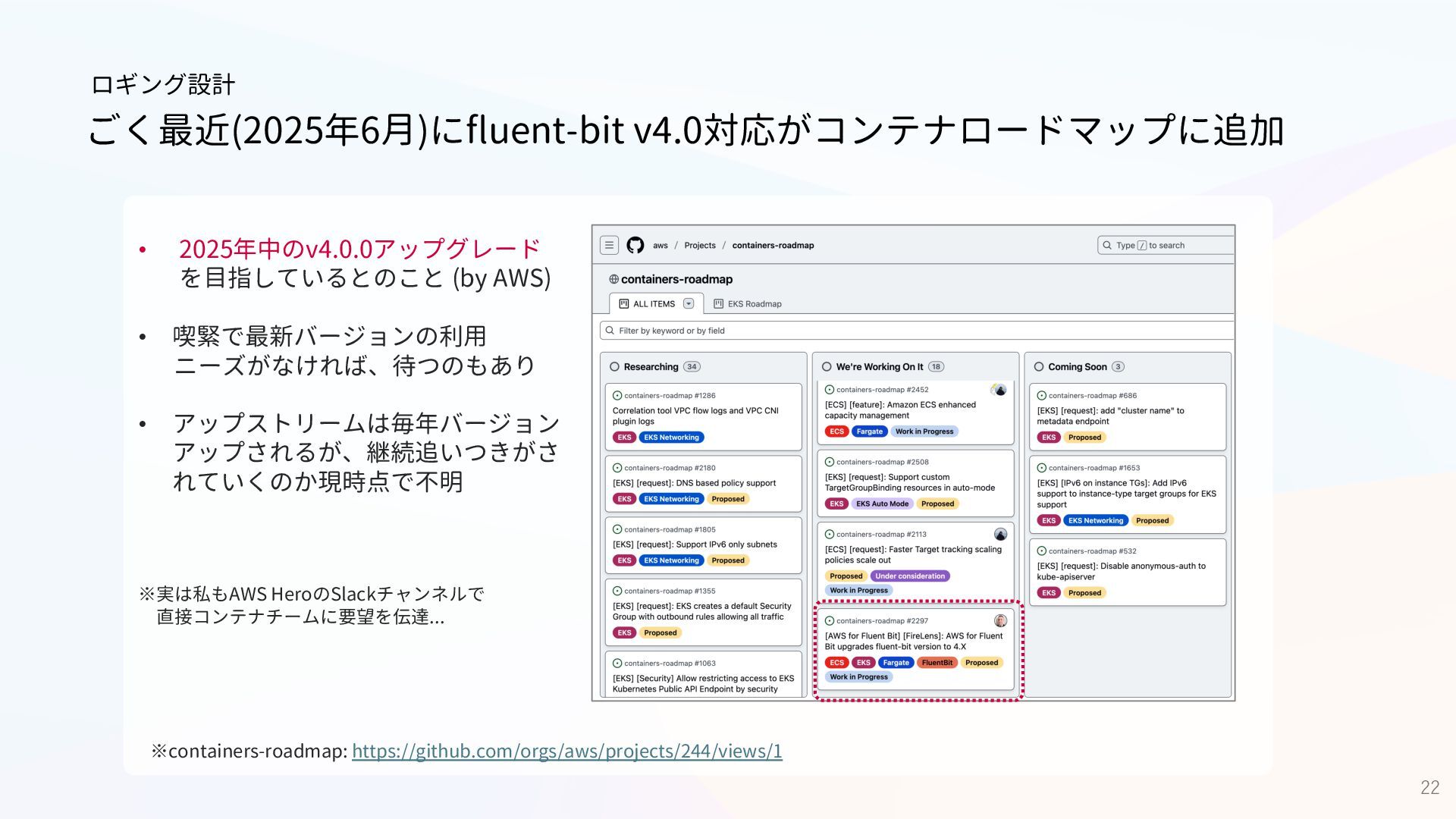Open Add IPv6 support to instance-type issue
Viewport: 1456px width, 819px height.
coord(1126,494)
